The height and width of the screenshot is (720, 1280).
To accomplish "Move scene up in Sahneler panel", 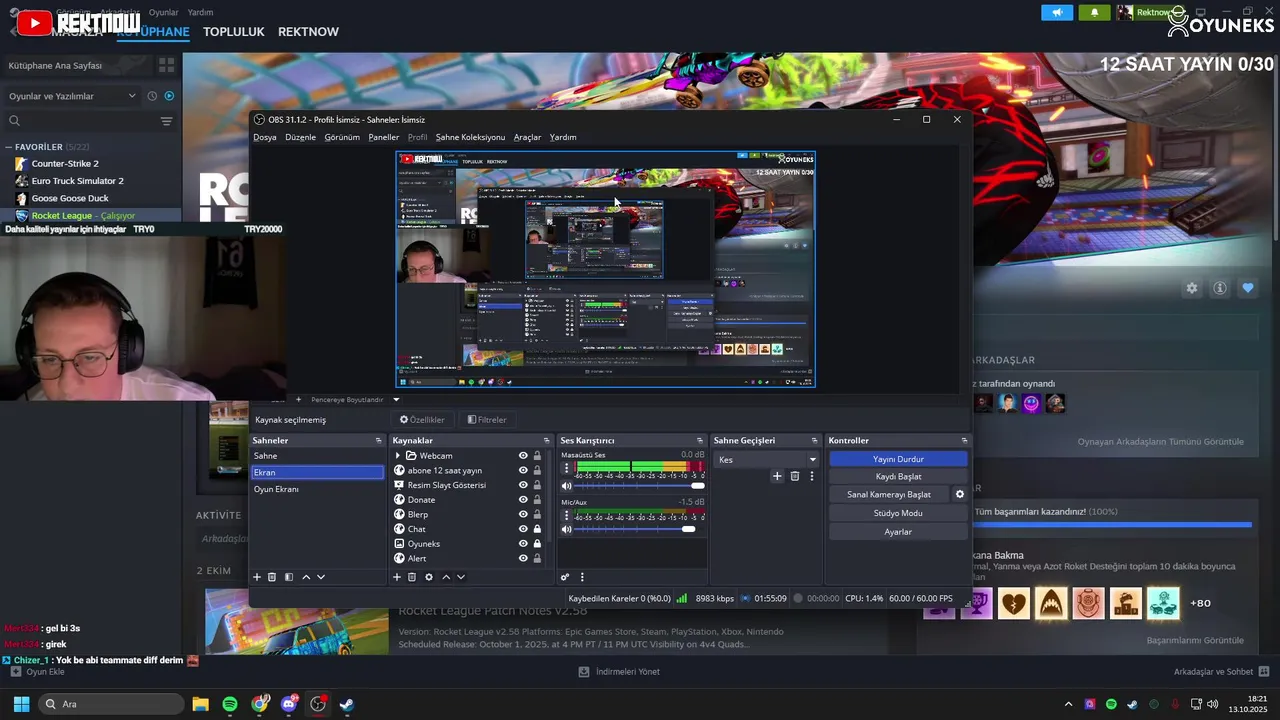I will [x=306, y=577].
